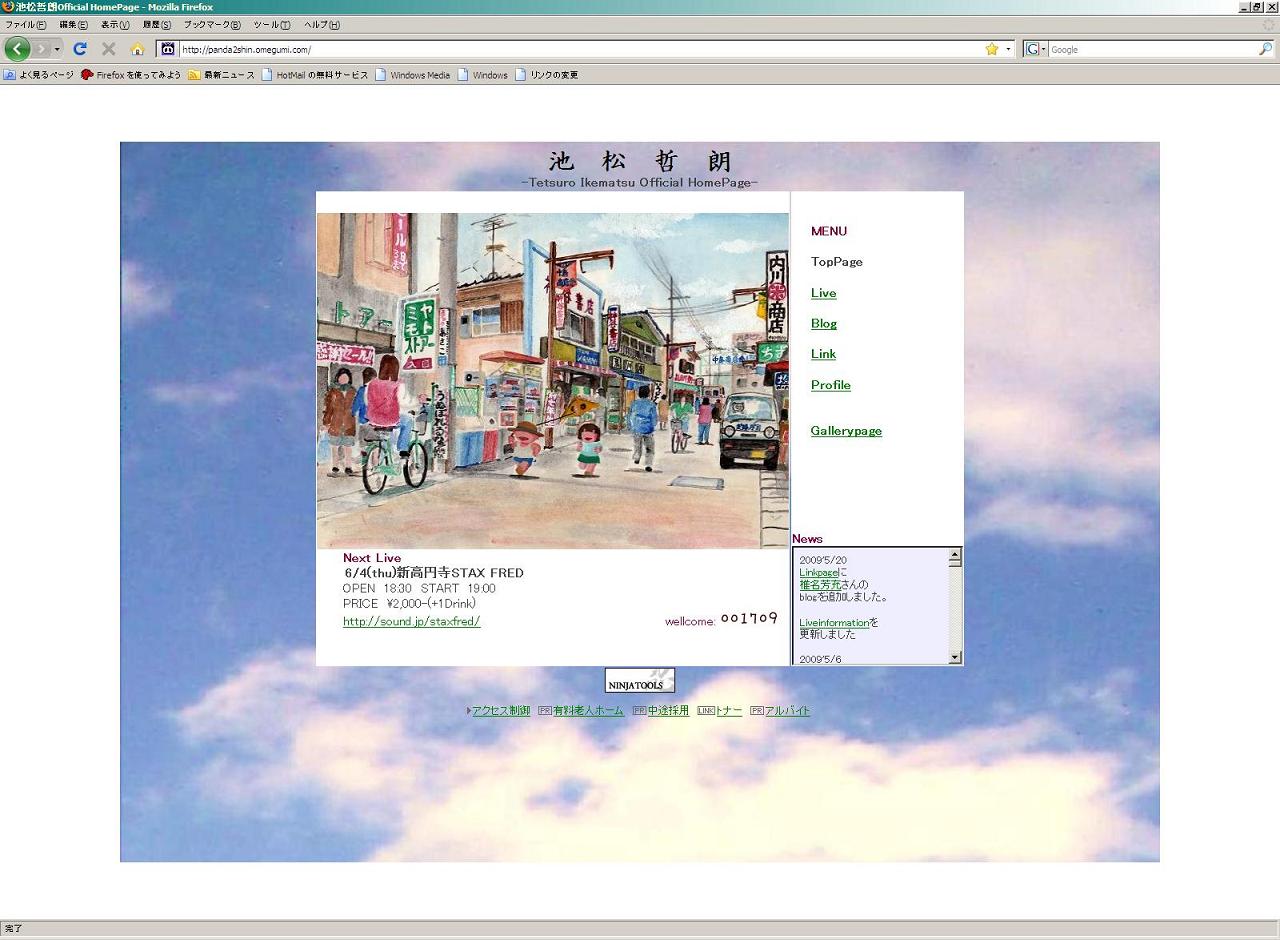Click the address bar URL field
Viewport: 1280px width, 940px height.
[x=580, y=49]
